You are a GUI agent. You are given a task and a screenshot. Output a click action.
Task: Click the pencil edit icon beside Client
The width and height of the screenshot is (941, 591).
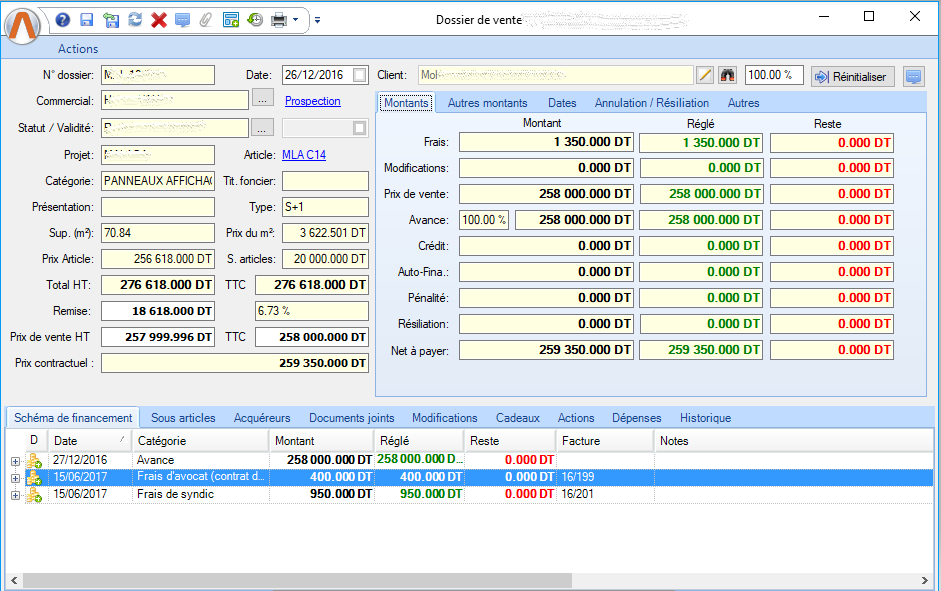click(705, 75)
